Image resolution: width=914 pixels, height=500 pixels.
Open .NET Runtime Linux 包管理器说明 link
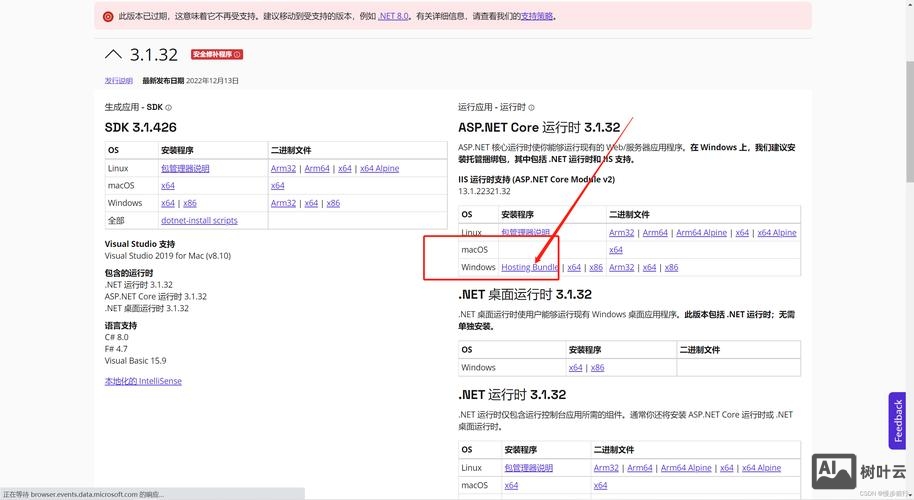coord(528,468)
